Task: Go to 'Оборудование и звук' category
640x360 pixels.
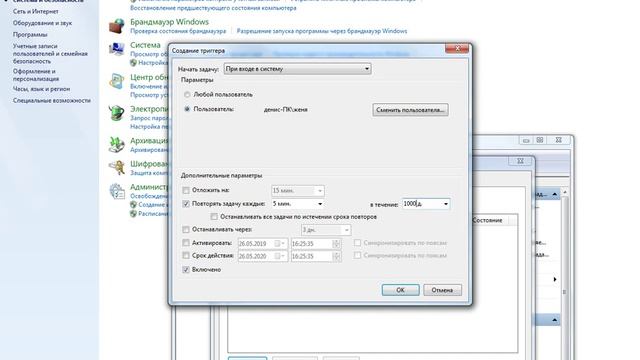Action: point(42,23)
